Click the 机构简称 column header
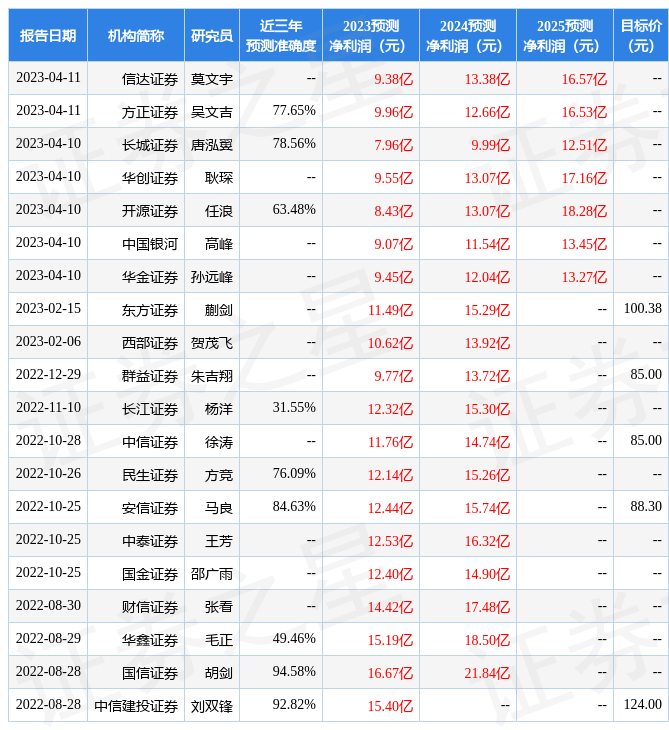 (136, 35)
